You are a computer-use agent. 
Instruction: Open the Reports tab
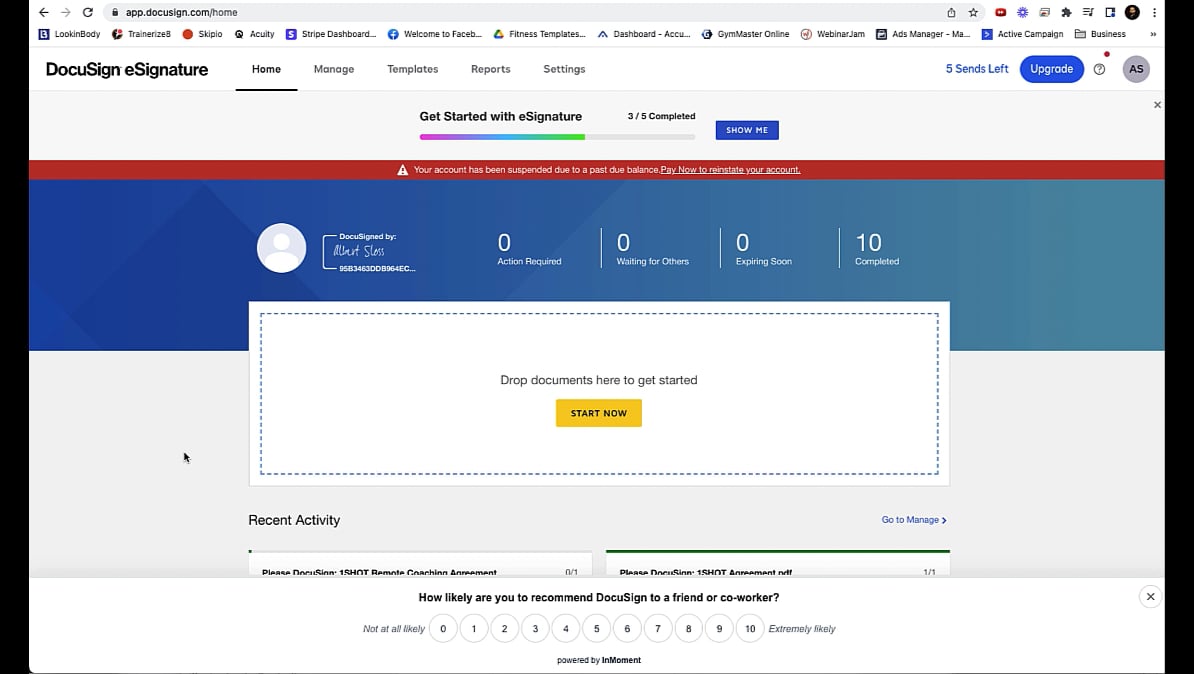490,69
